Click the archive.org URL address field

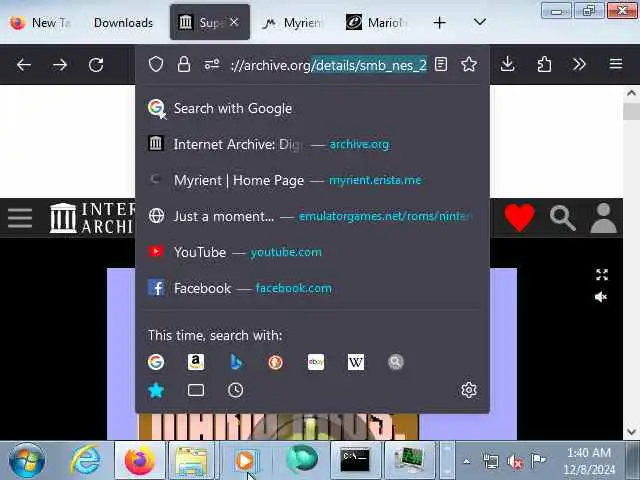point(329,65)
